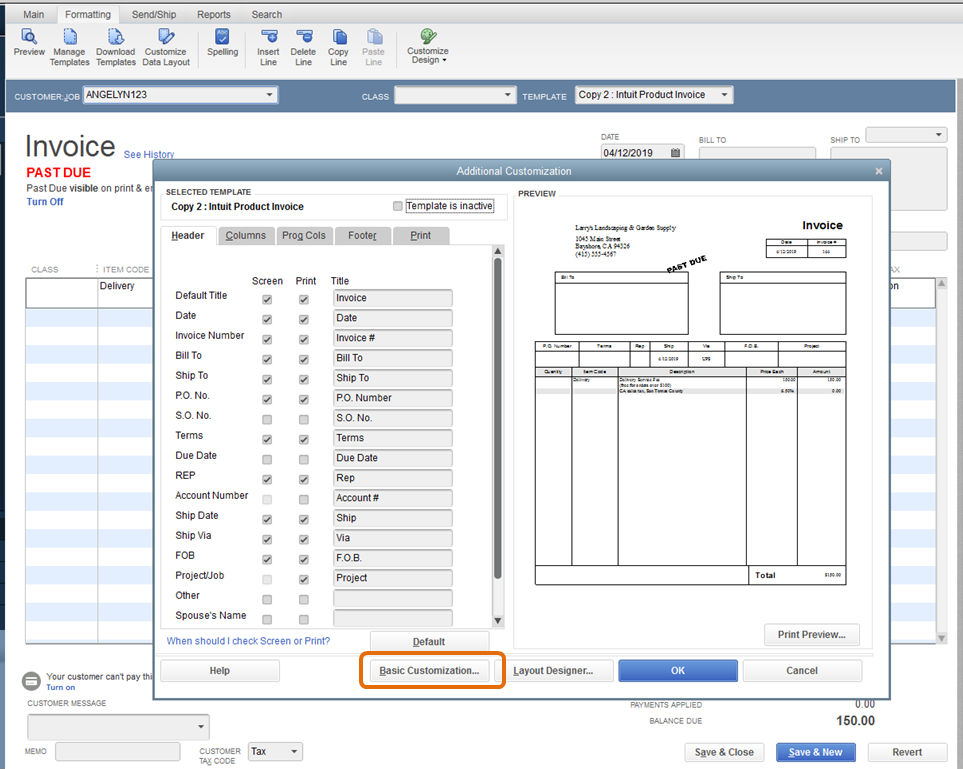Image resolution: width=963 pixels, height=769 pixels.
Task: Uncheck the Terms Print checkbox
Action: (303, 439)
